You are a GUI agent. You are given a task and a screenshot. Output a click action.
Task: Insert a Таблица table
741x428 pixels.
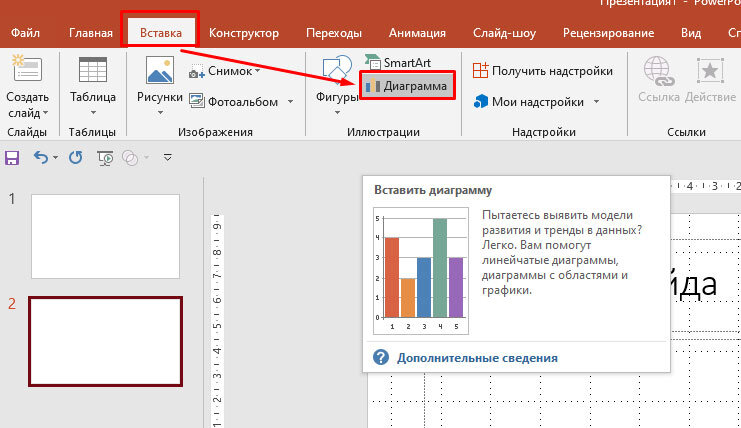pos(93,86)
